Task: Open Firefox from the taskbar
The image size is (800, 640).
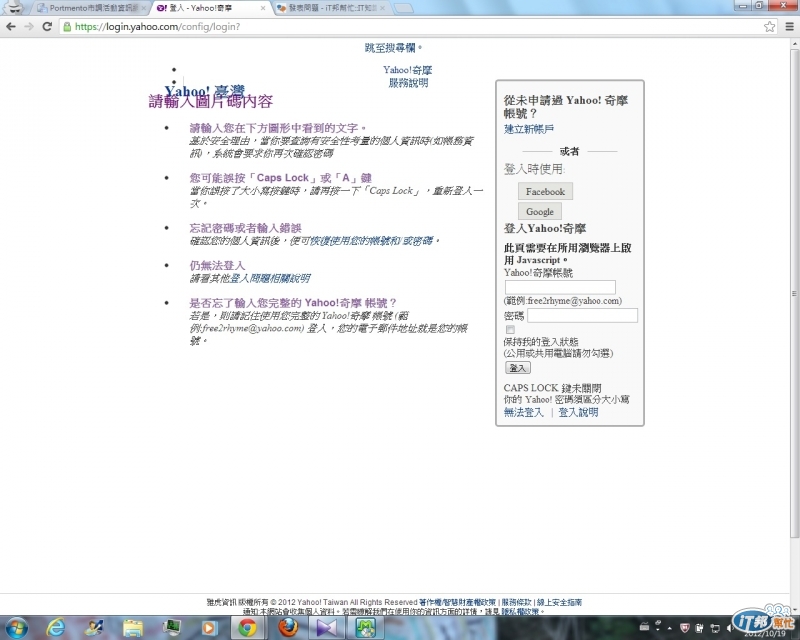Action: [288, 627]
